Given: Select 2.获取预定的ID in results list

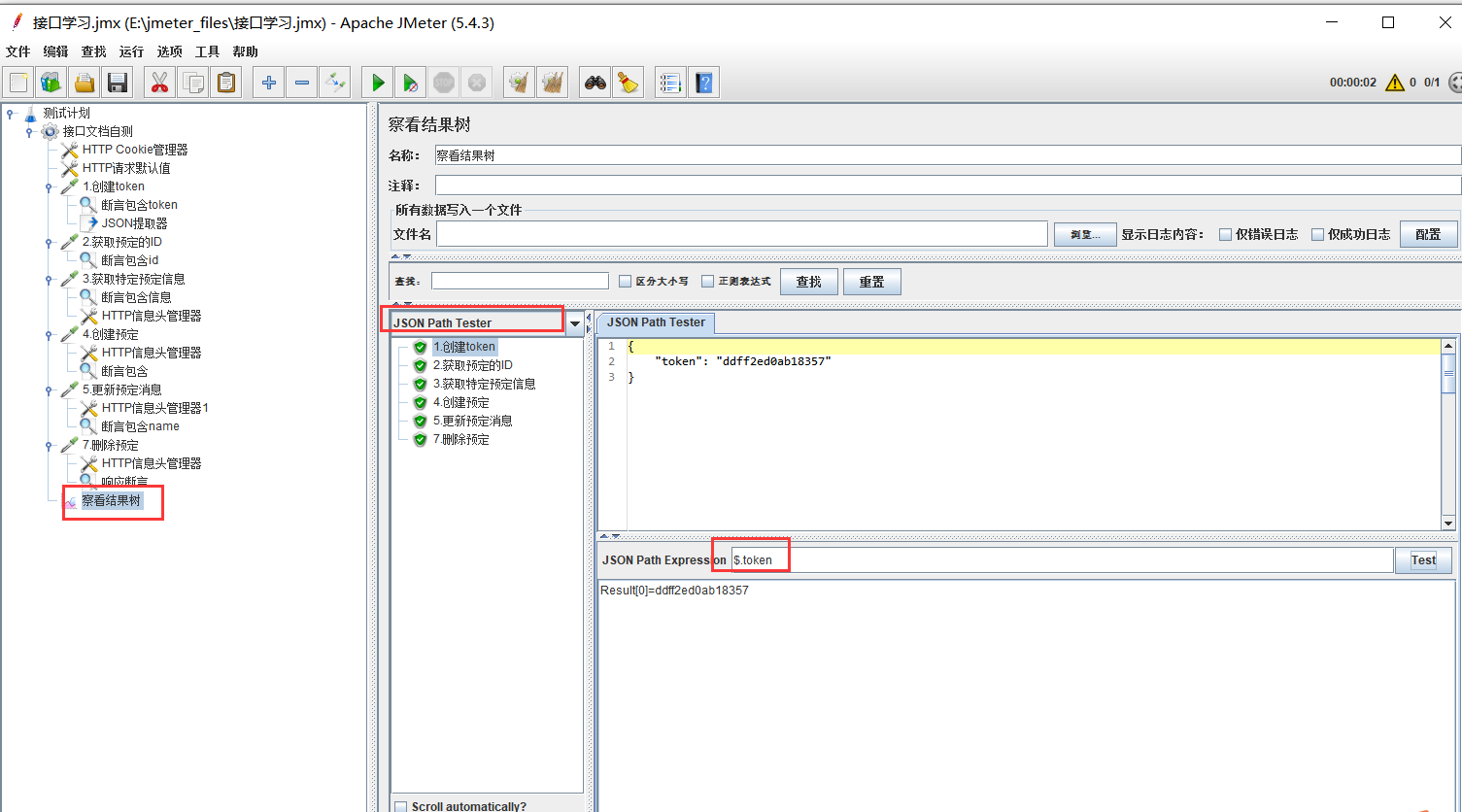Looking at the screenshot, I should 472,365.
